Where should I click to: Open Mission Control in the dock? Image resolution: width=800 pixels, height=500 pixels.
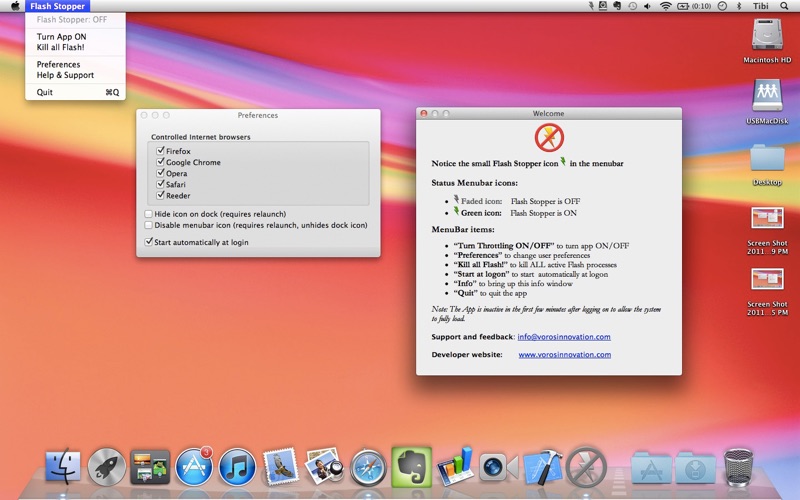150,466
